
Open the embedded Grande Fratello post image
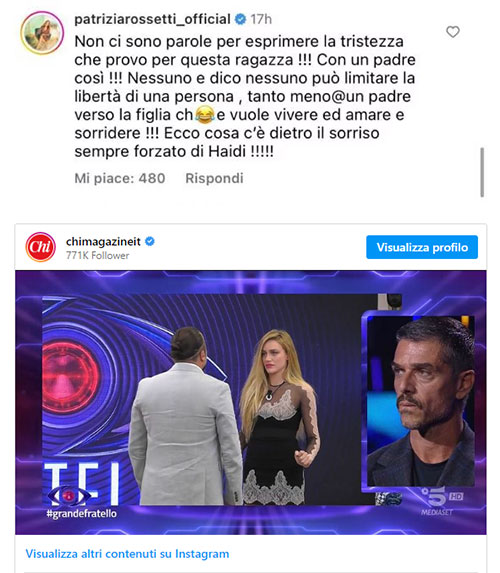click(x=251, y=402)
